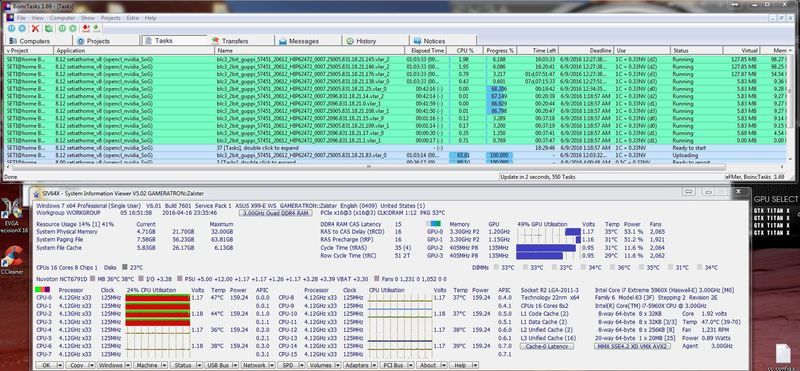Click the red X abort task icon

click(x=35, y=29)
